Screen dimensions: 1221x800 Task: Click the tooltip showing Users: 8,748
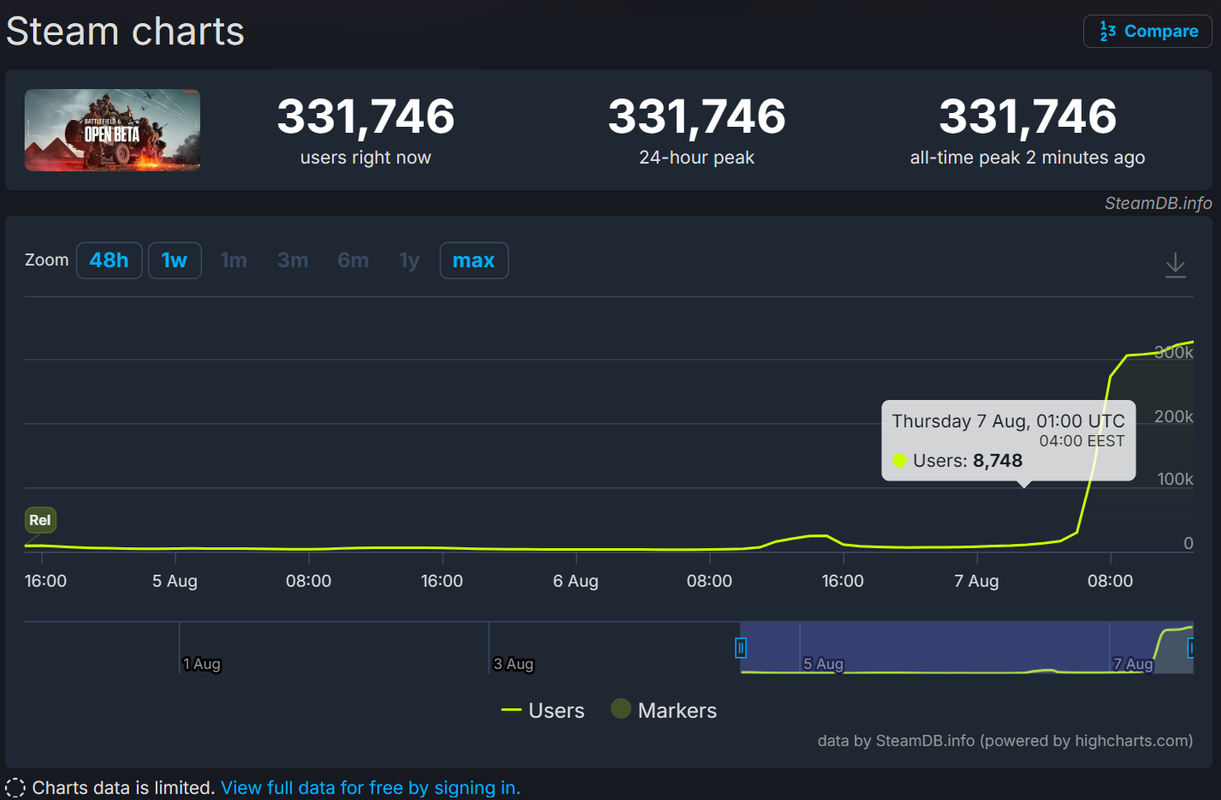pyautogui.click(x=1008, y=440)
